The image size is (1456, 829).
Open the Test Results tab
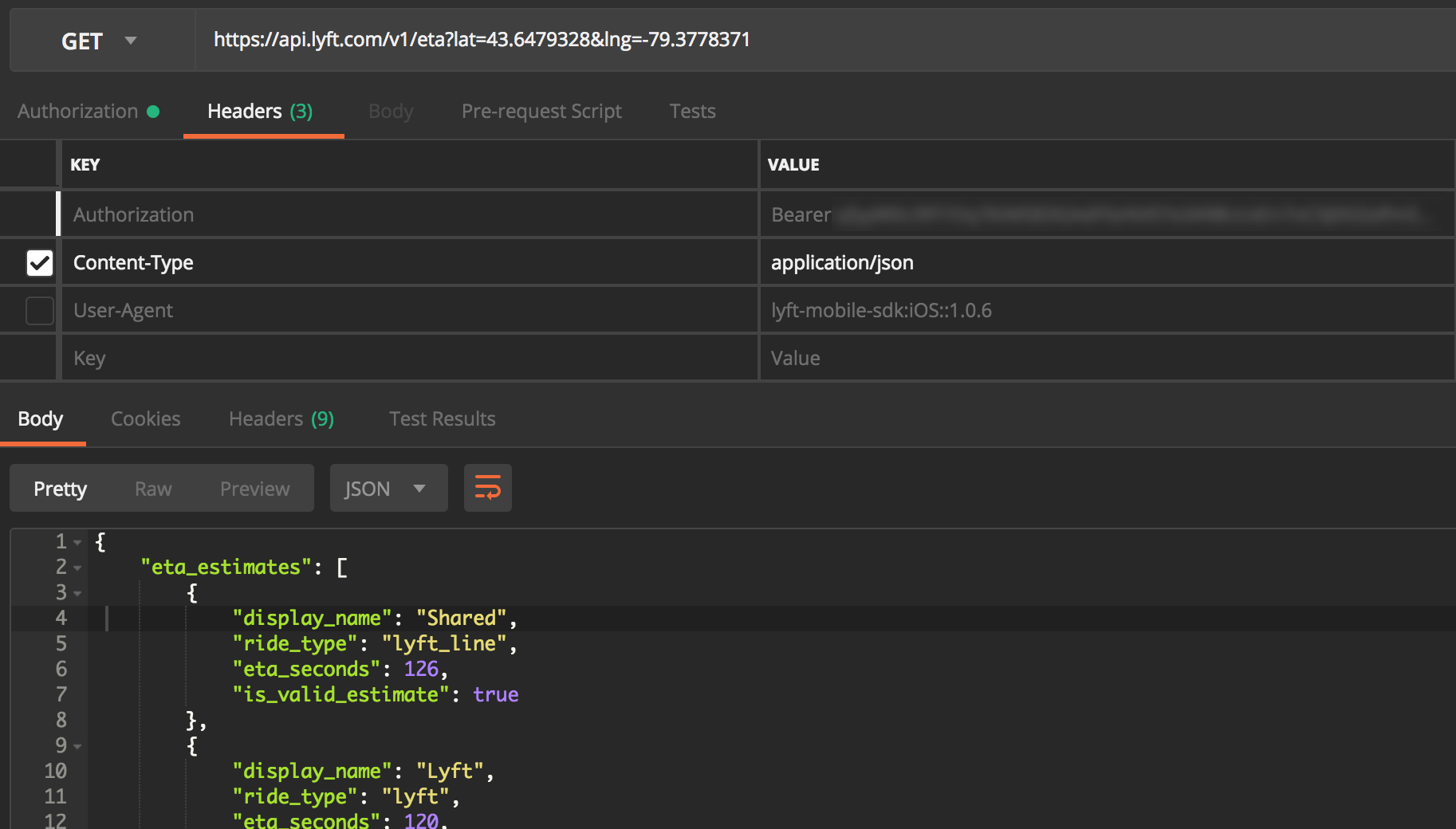pyautogui.click(x=443, y=418)
